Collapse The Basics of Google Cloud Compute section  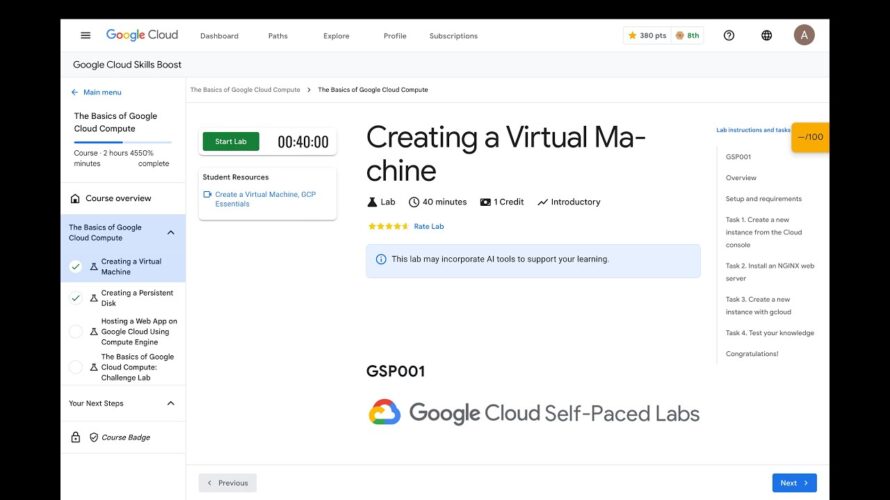(x=171, y=232)
